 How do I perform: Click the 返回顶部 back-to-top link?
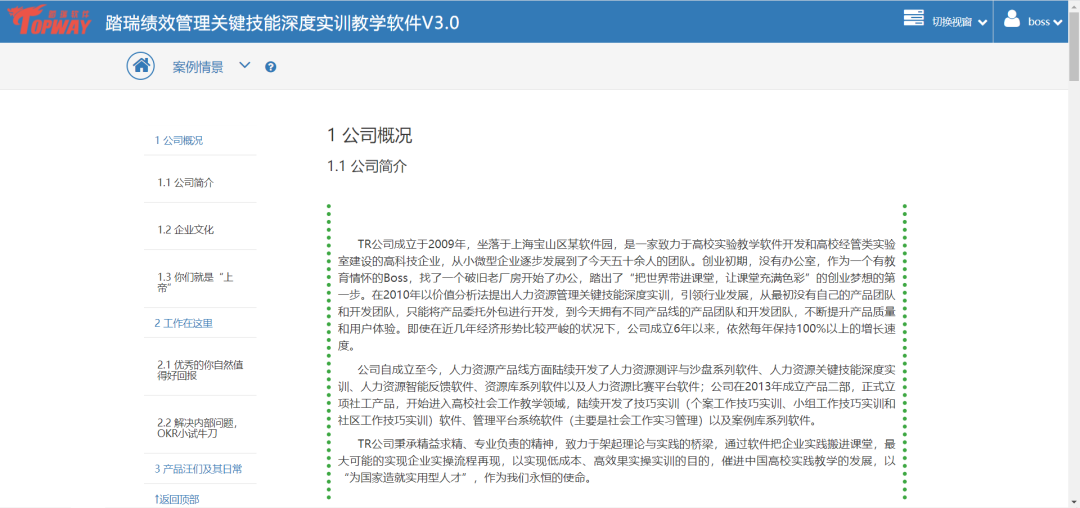pyautogui.click(x=177, y=498)
